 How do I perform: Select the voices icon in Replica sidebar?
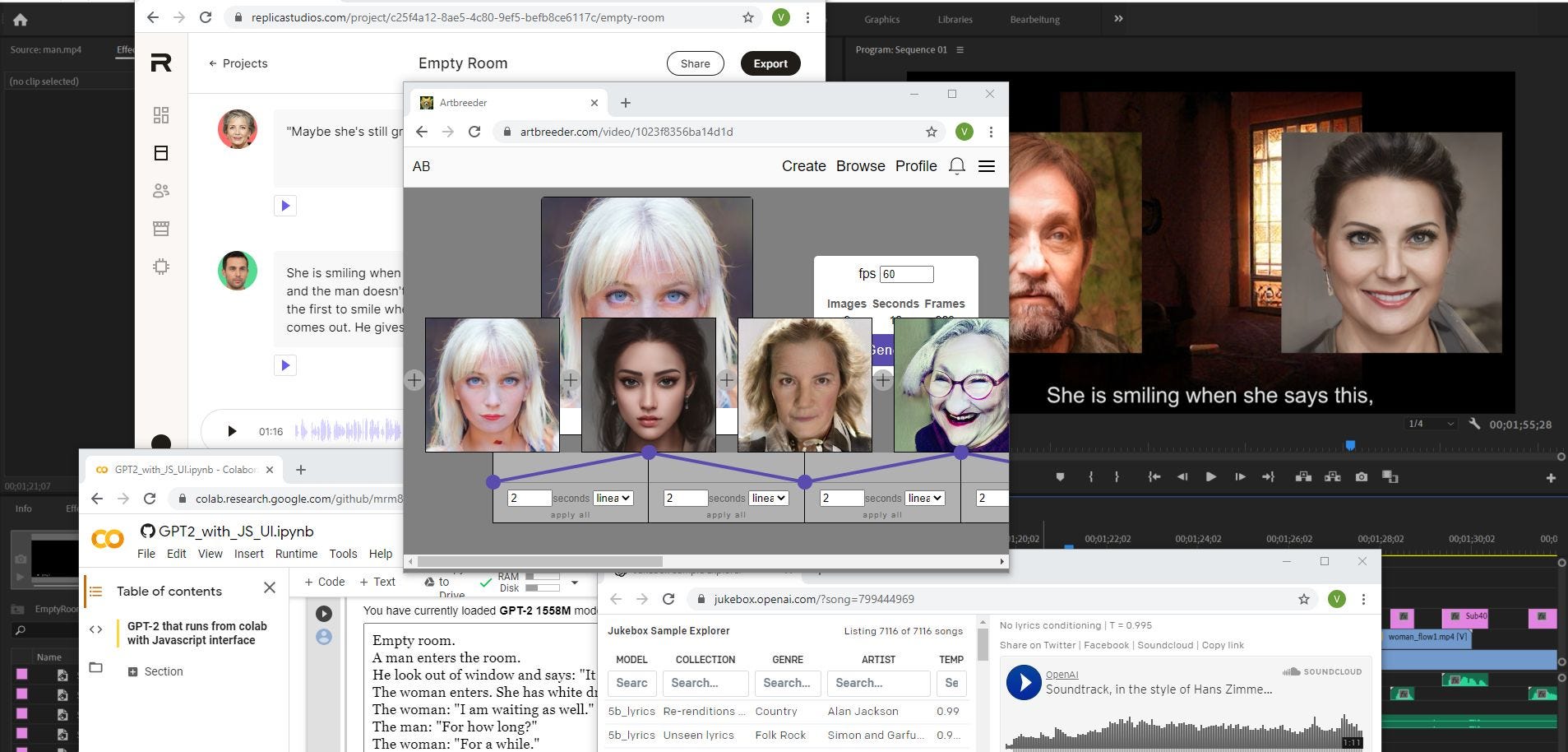click(161, 190)
